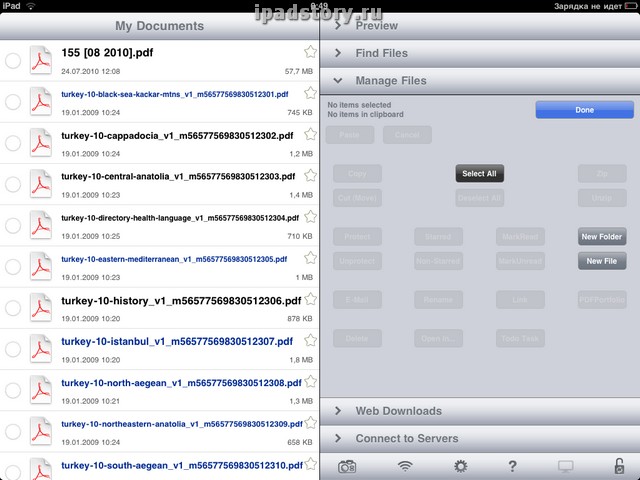The image size is (640, 480).
Task: Star the turkey-10-black-sea-kackar-mtns file
Action: (x=311, y=93)
